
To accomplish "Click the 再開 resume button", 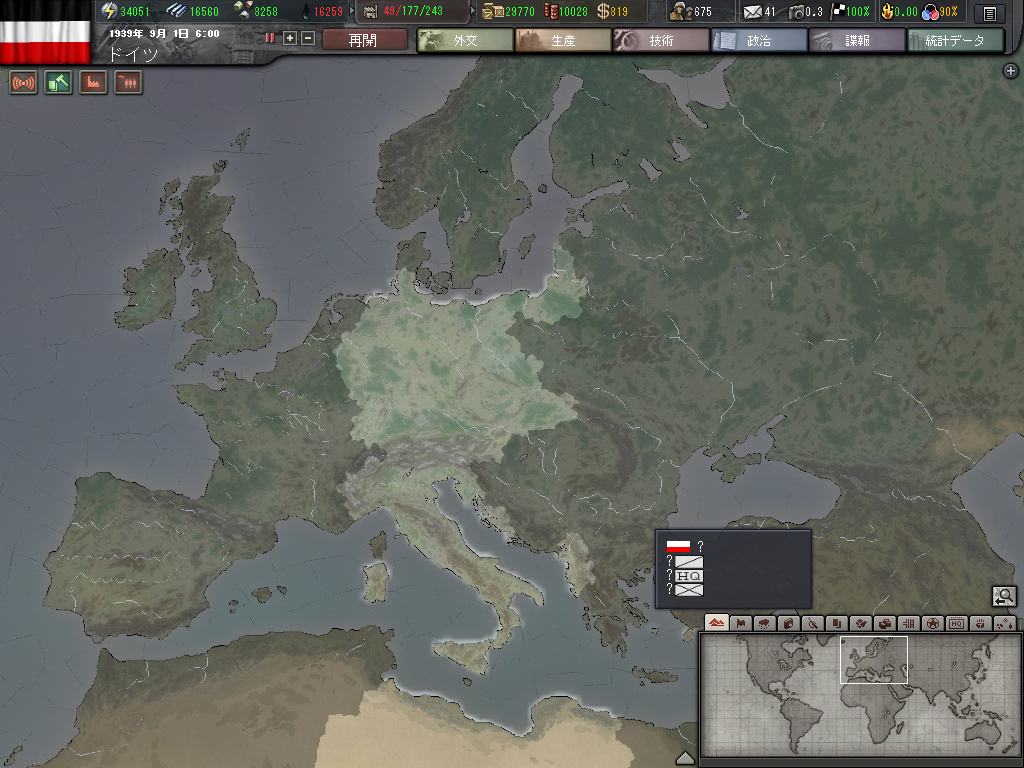I will [364, 40].
